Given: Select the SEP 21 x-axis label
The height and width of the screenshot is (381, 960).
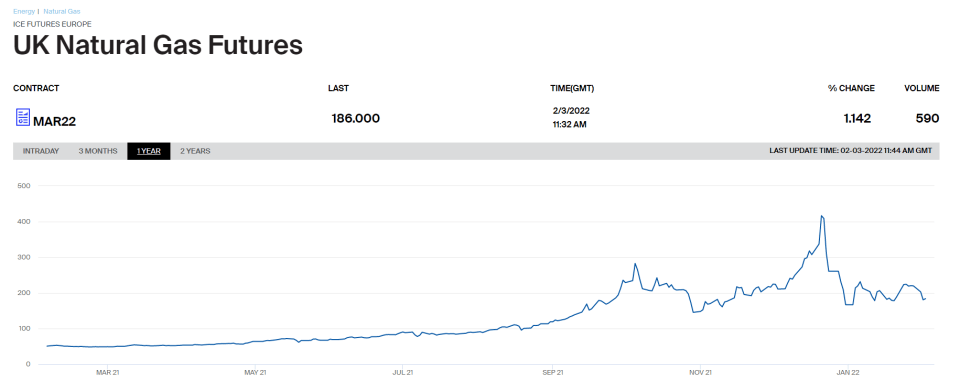Looking at the screenshot, I should point(552,372).
